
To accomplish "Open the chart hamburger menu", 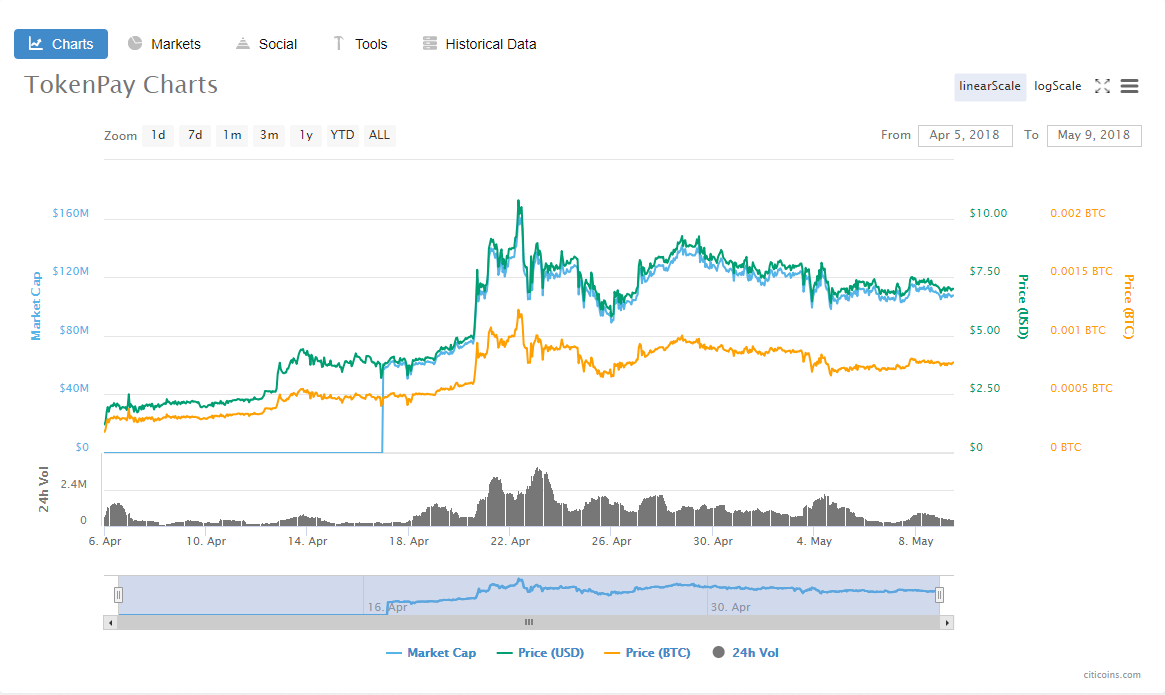I will (1129, 86).
